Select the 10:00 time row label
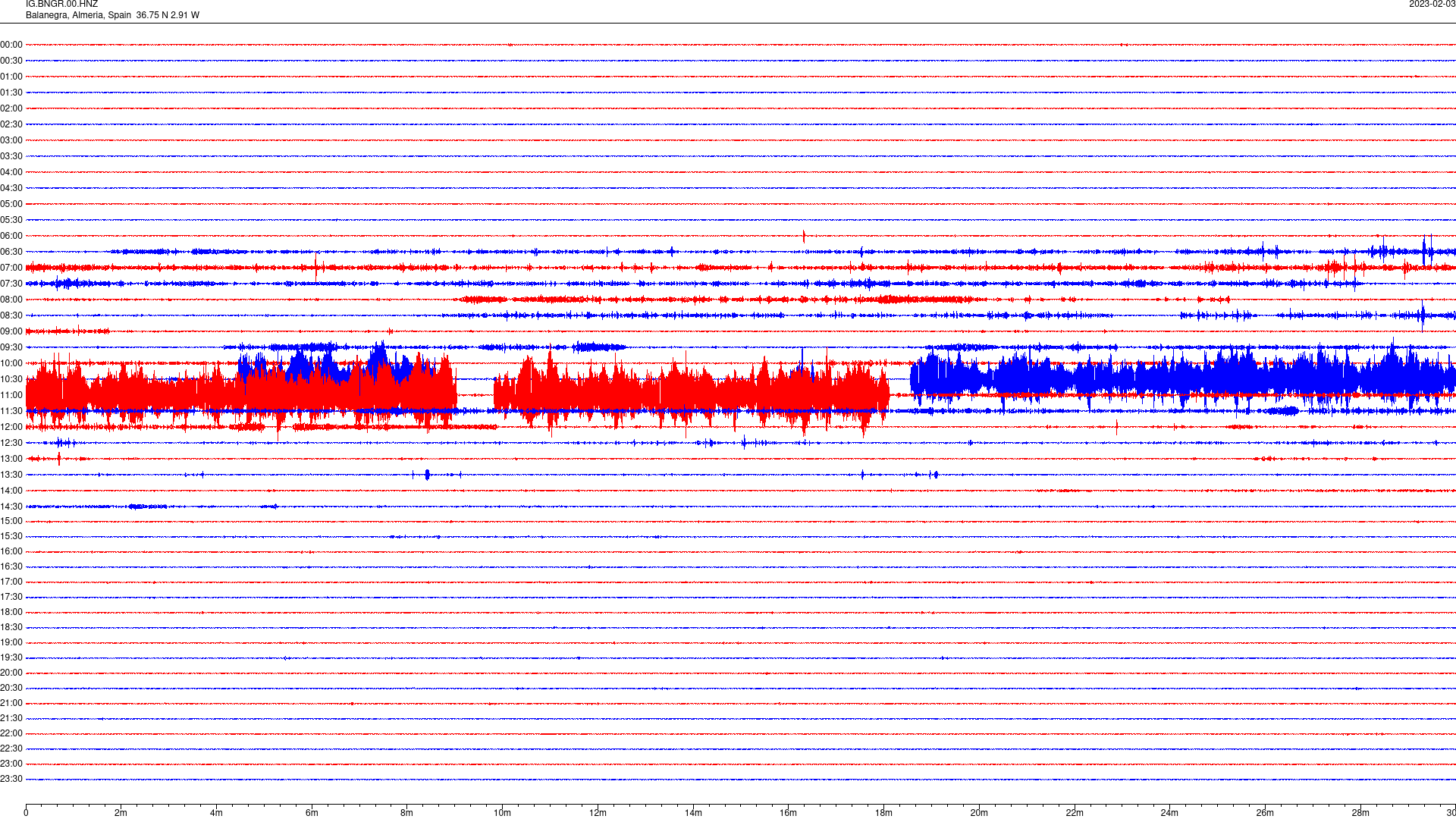This screenshot has width=1456, height=819. [x=11, y=363]
